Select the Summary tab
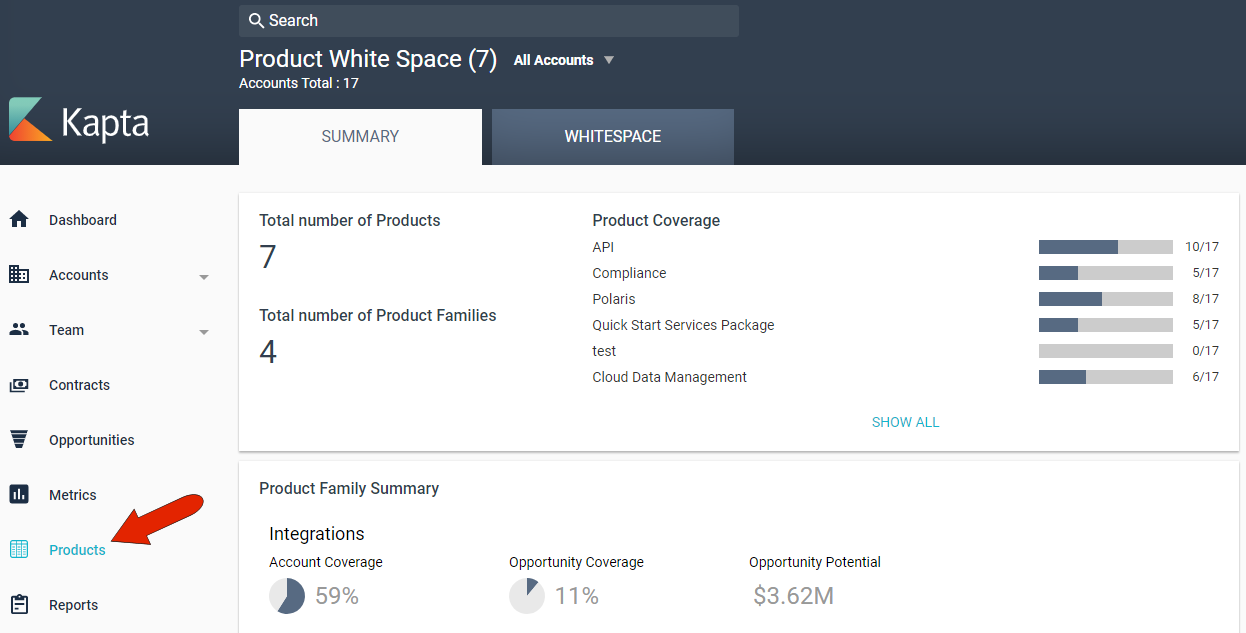The width and height of the screenshot is (1246, 633). pyautogui.click(x=360, y=137)
